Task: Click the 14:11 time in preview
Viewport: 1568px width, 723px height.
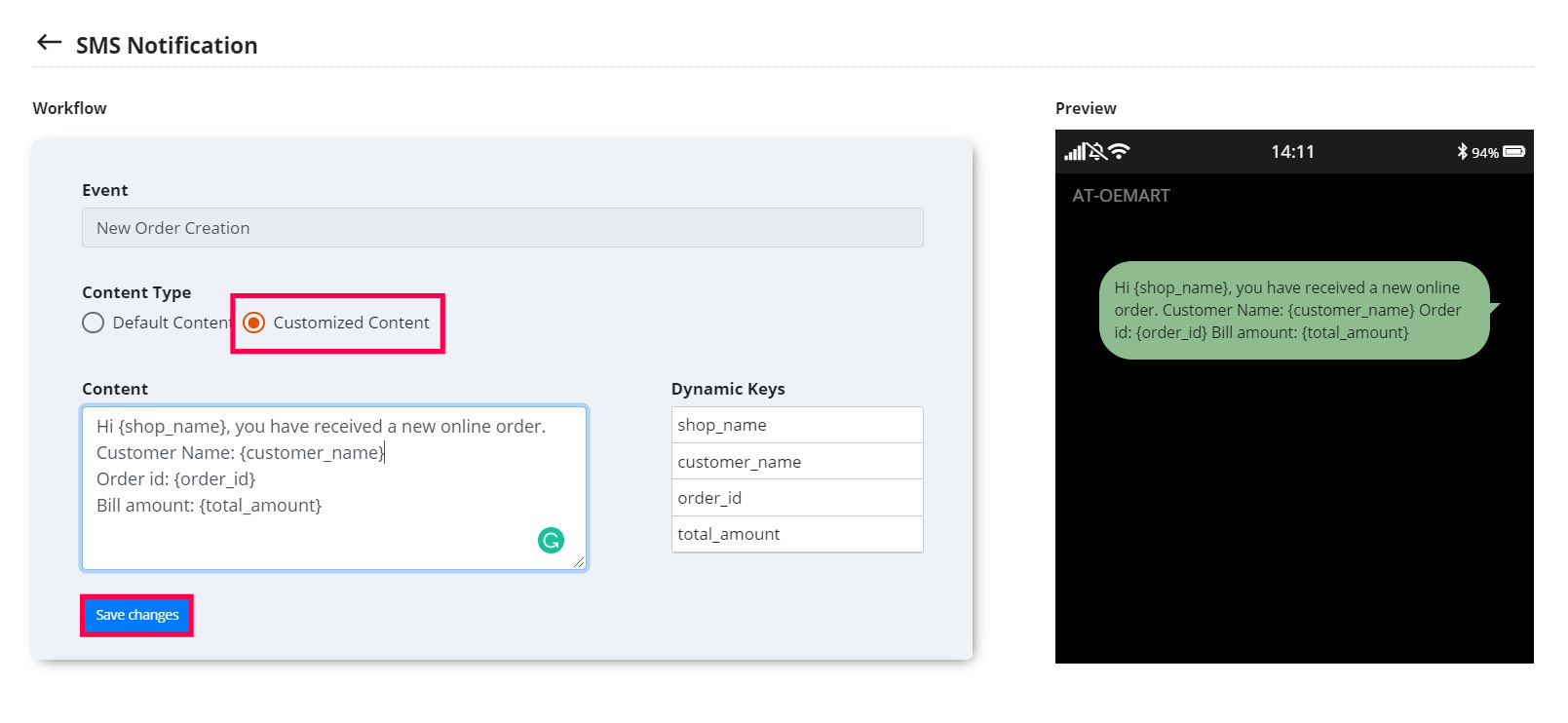Action: (x=1292, y=151)
